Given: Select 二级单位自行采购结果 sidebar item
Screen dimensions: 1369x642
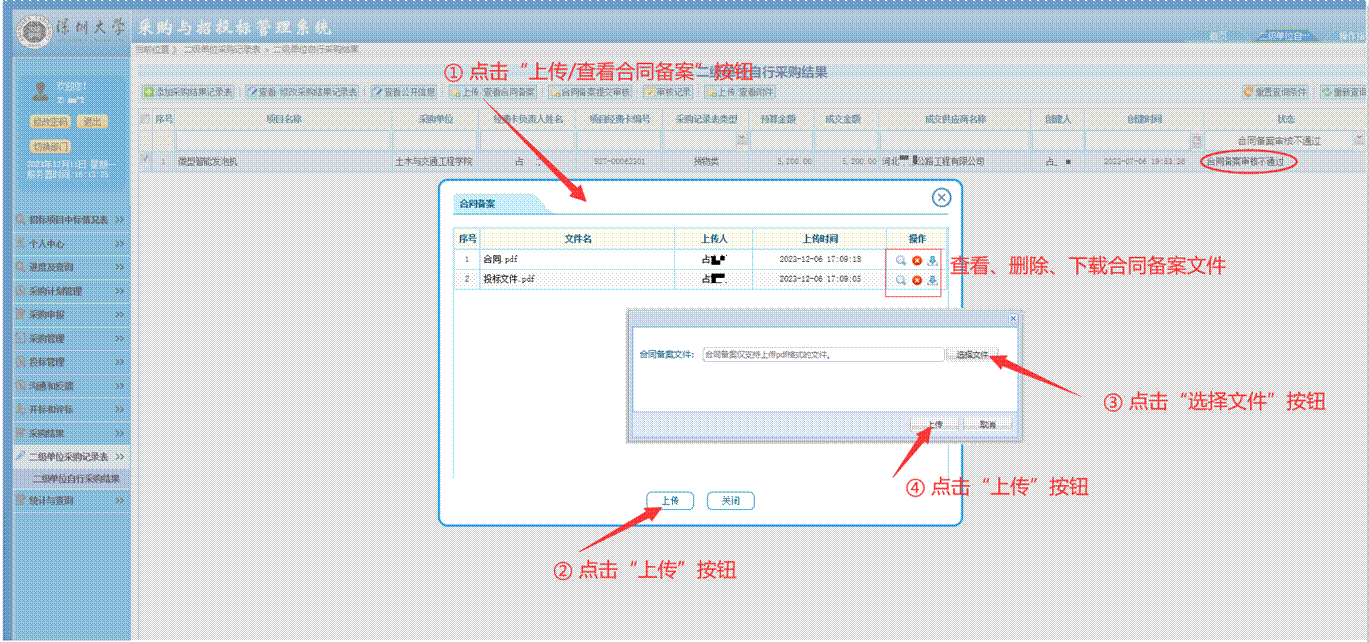Looking at the screenshot, I should click(75, 479).
